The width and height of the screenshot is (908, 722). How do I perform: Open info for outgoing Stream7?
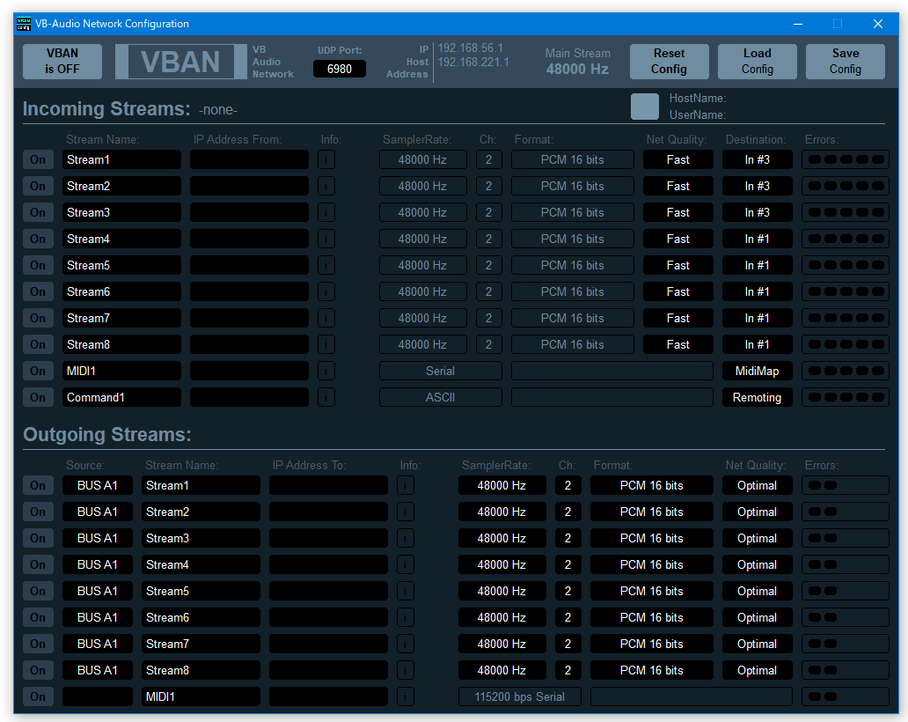[x=405, y=644]
